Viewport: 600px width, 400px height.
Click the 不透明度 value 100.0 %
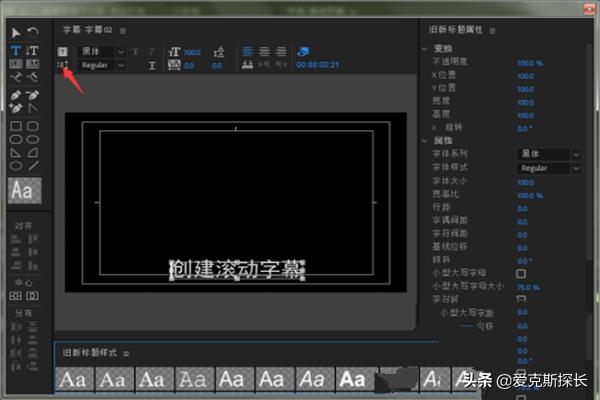(530, 63)
